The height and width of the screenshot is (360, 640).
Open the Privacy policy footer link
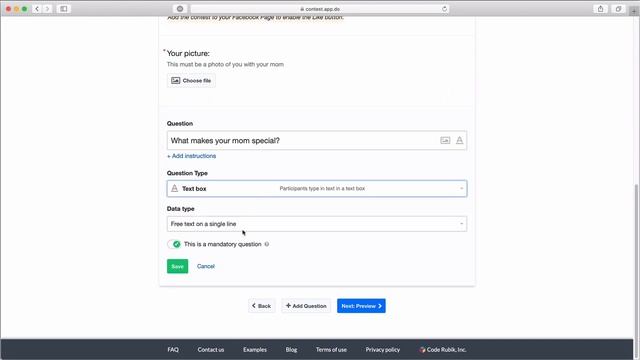[x=383, y=350]
